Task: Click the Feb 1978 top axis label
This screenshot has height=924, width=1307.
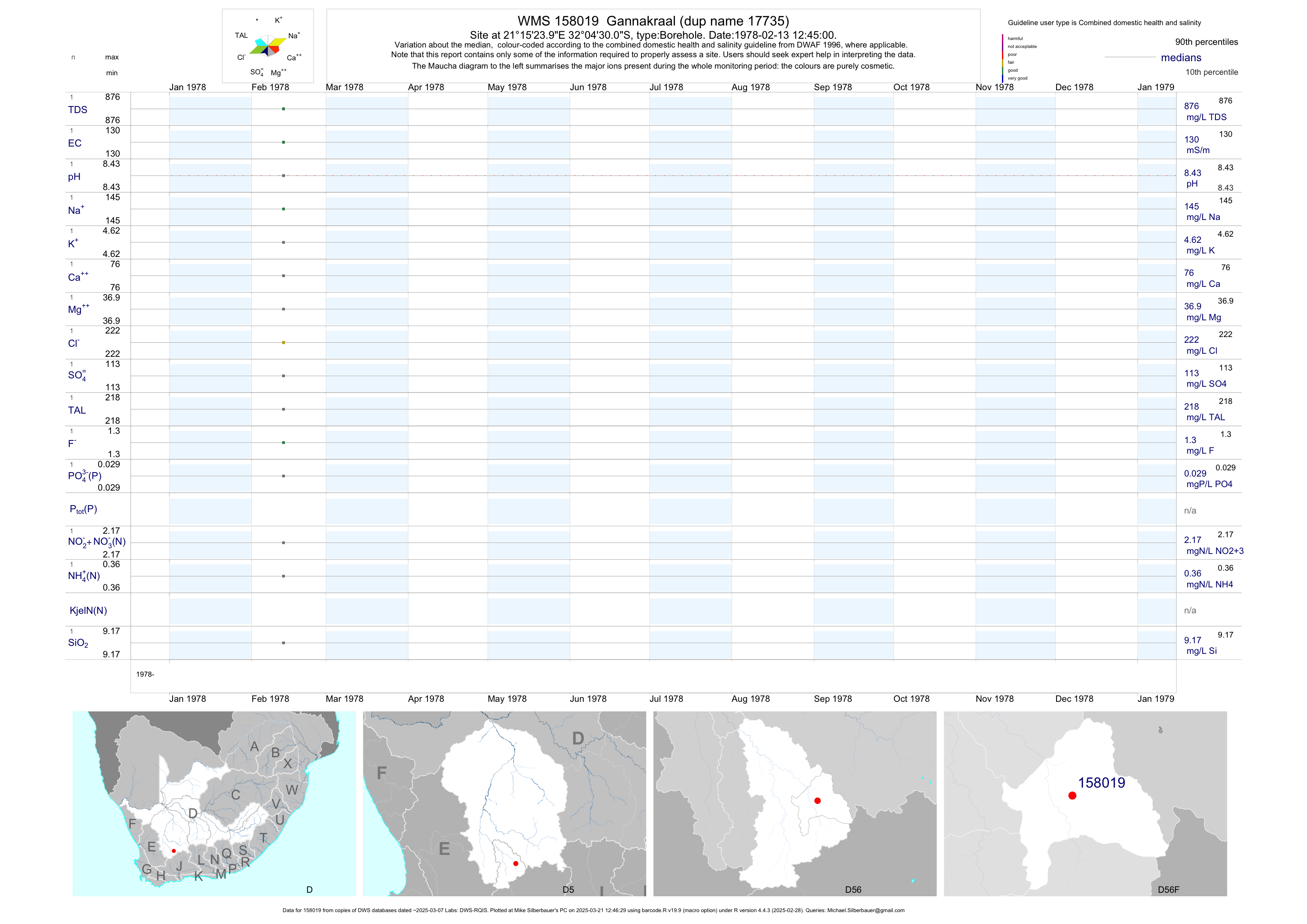Action: tap(270, 87)
